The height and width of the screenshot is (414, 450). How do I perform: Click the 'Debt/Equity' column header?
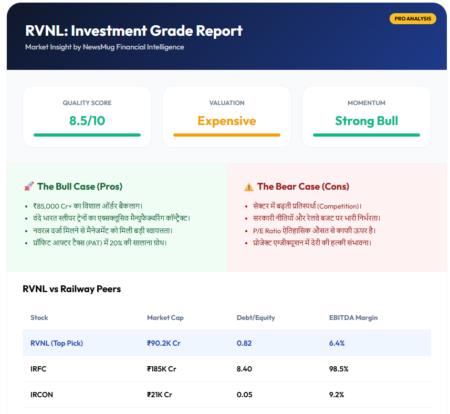click(x=256, y=318)
